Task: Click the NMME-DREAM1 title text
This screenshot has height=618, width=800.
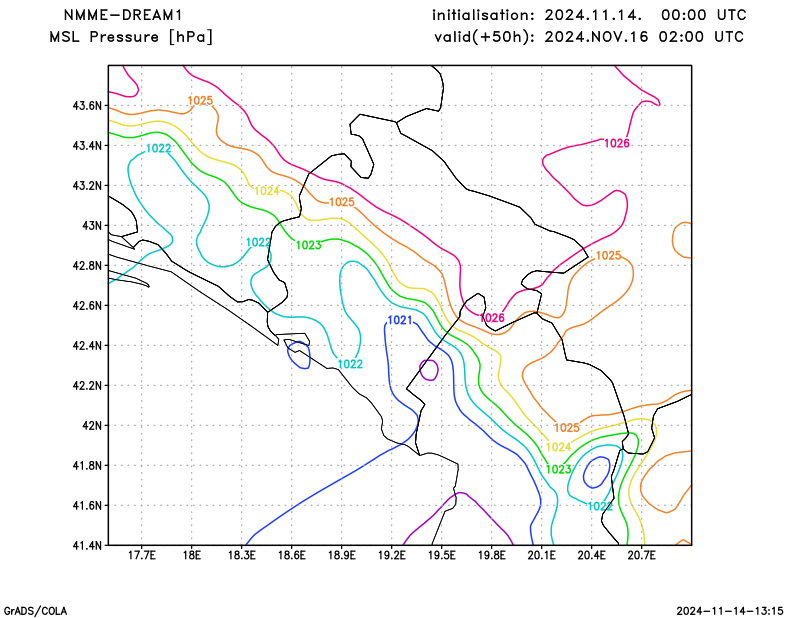Action: 122,15
